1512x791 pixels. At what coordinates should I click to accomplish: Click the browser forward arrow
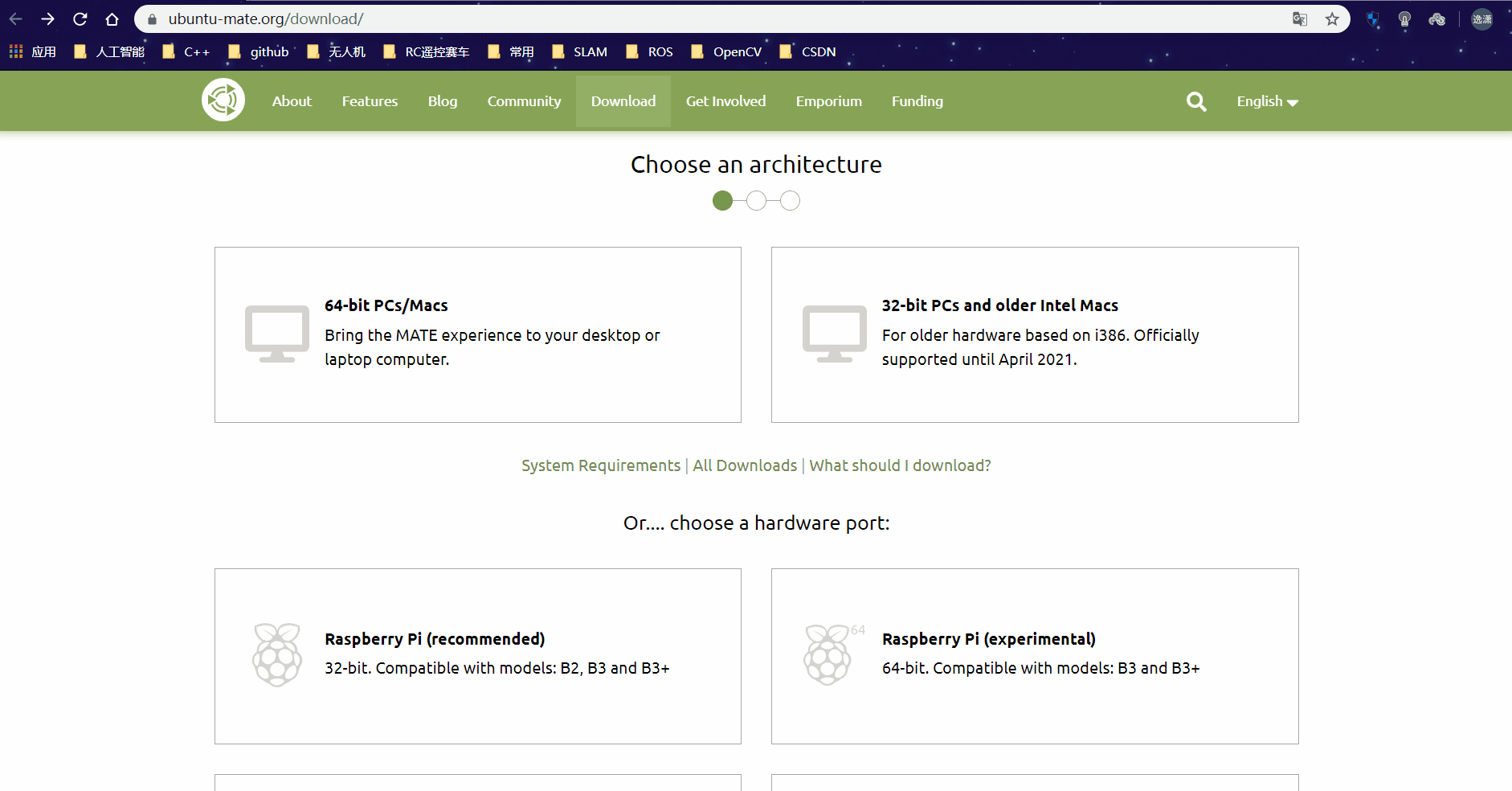pyautogui.click(x=48, y=18)
